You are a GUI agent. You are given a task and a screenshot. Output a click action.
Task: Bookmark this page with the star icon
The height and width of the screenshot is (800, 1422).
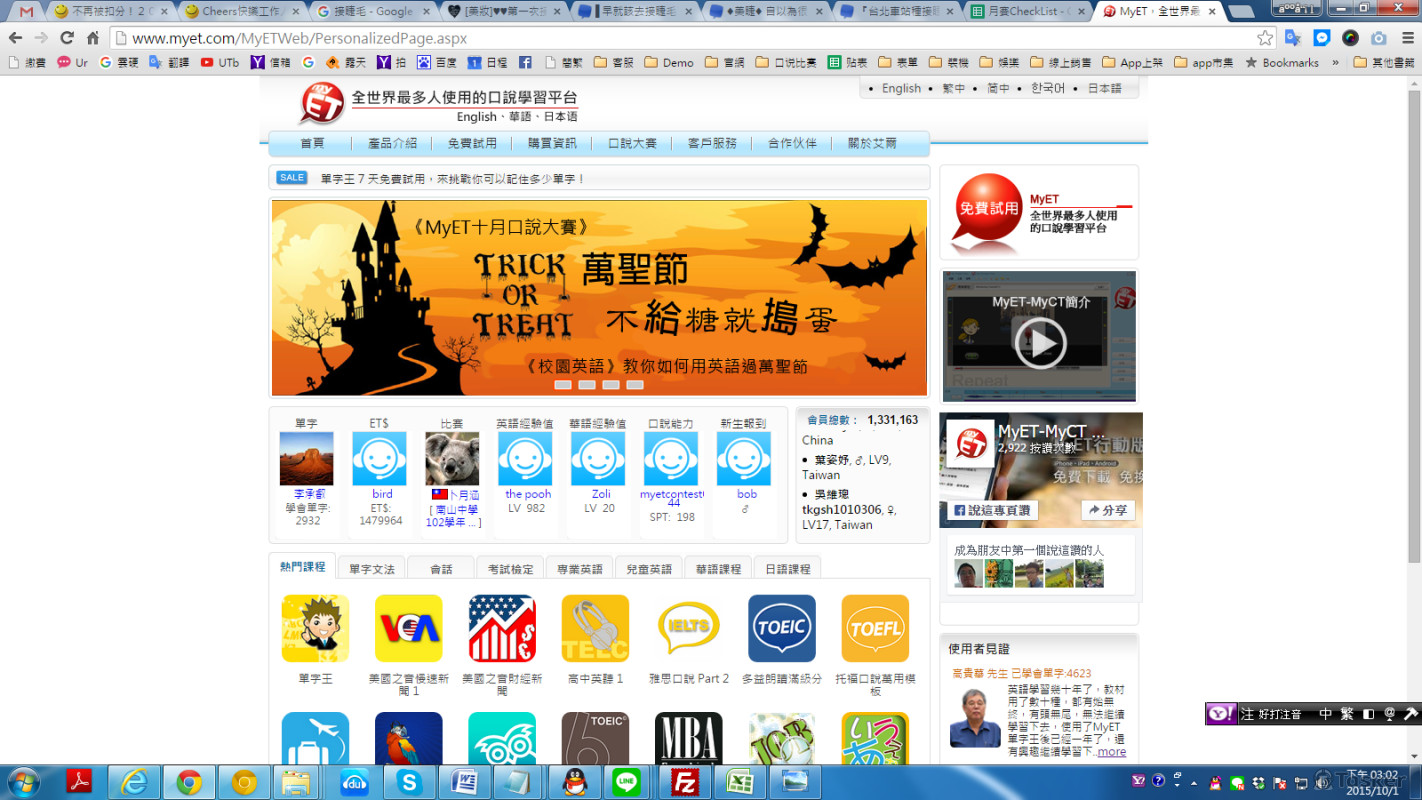point(1265,38)
